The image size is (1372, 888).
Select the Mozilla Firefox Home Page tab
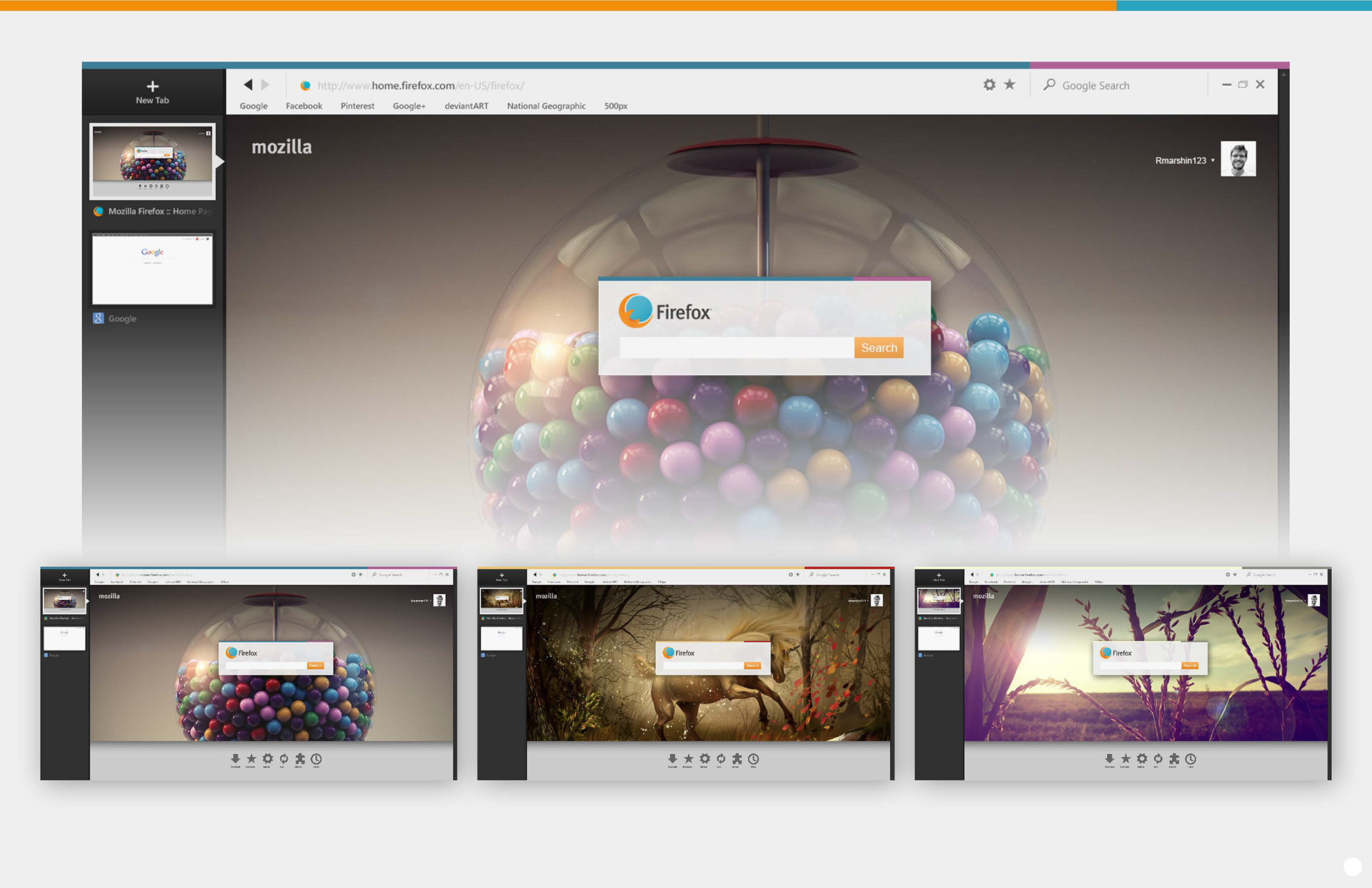click(x=152, y=162)
